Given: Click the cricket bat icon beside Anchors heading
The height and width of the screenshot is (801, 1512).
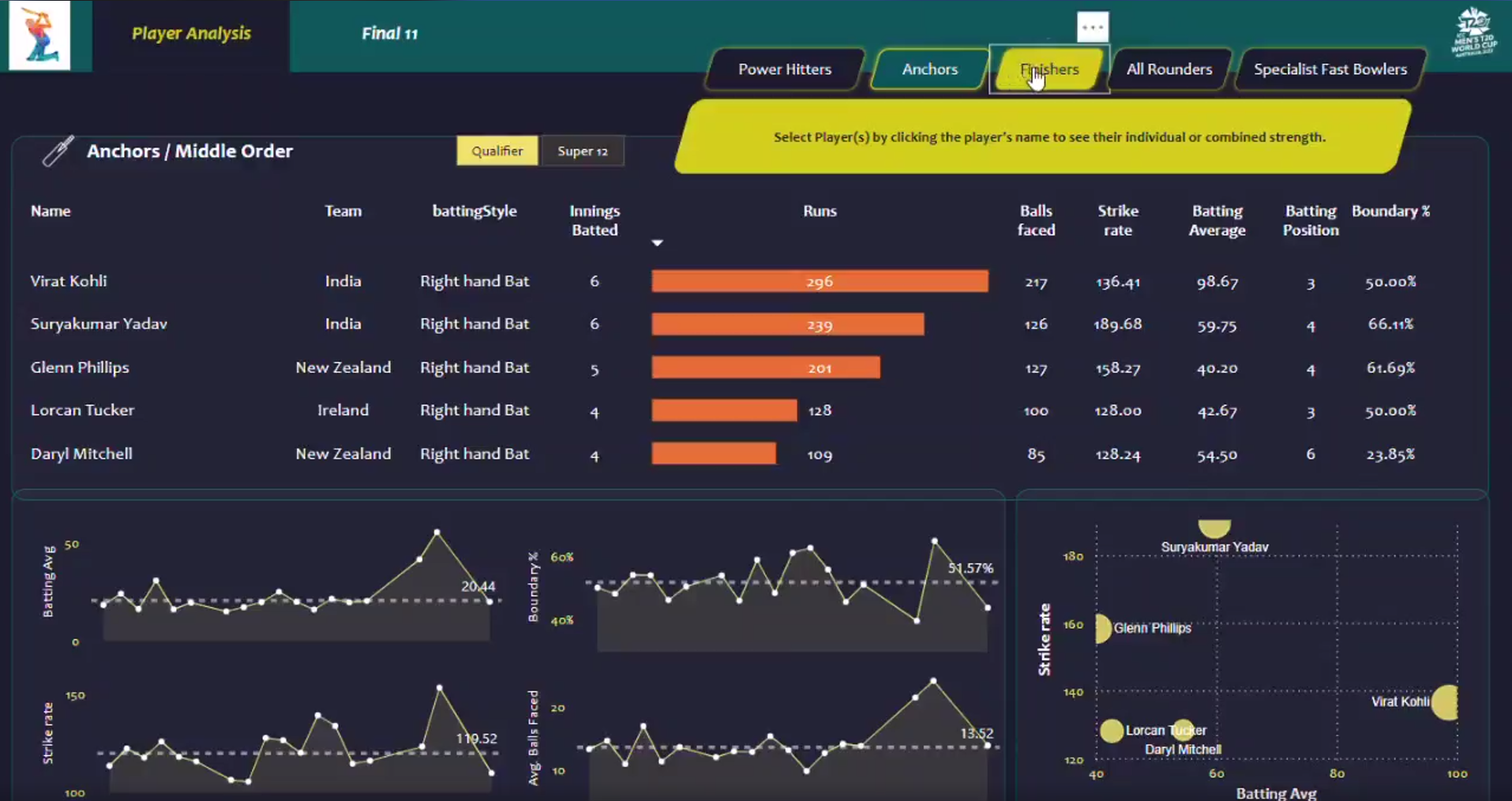Looking at the screenshot, I should point(58,151).
